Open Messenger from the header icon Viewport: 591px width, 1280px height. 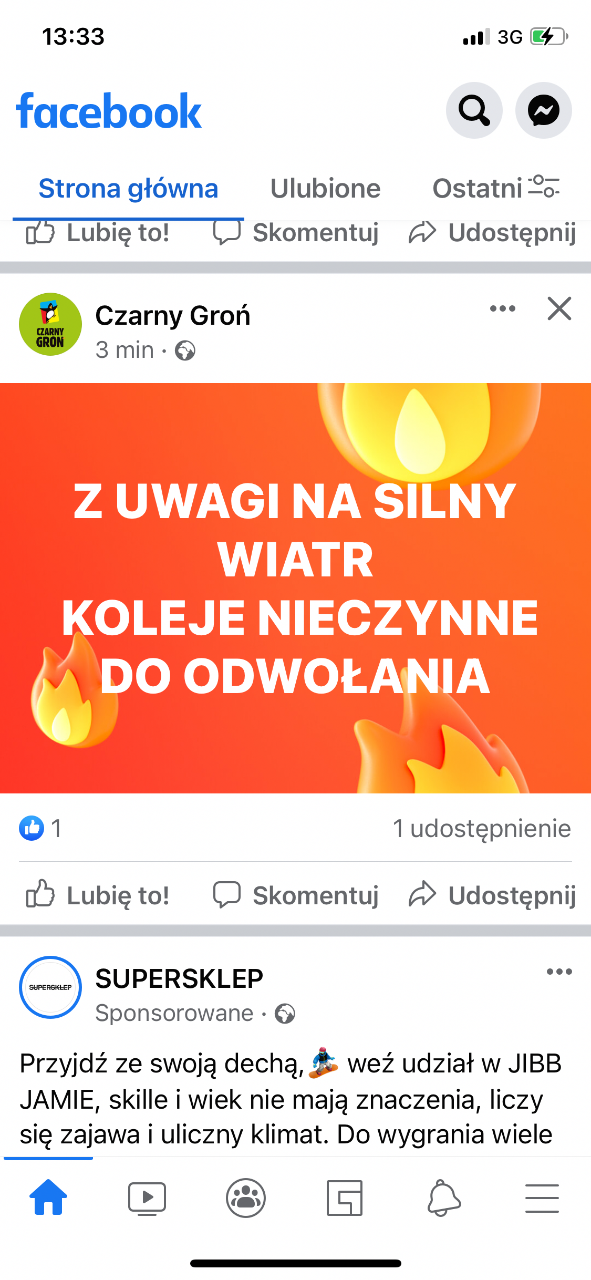click(x=544, y=110)
